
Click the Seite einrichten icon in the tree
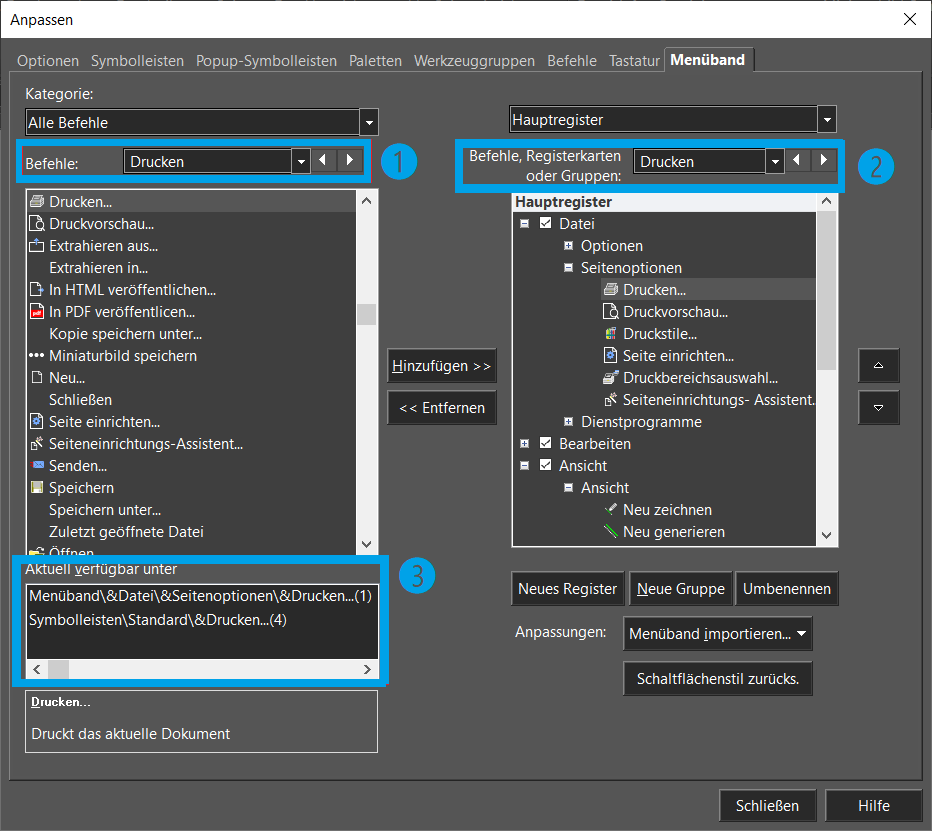click(610, 355)
